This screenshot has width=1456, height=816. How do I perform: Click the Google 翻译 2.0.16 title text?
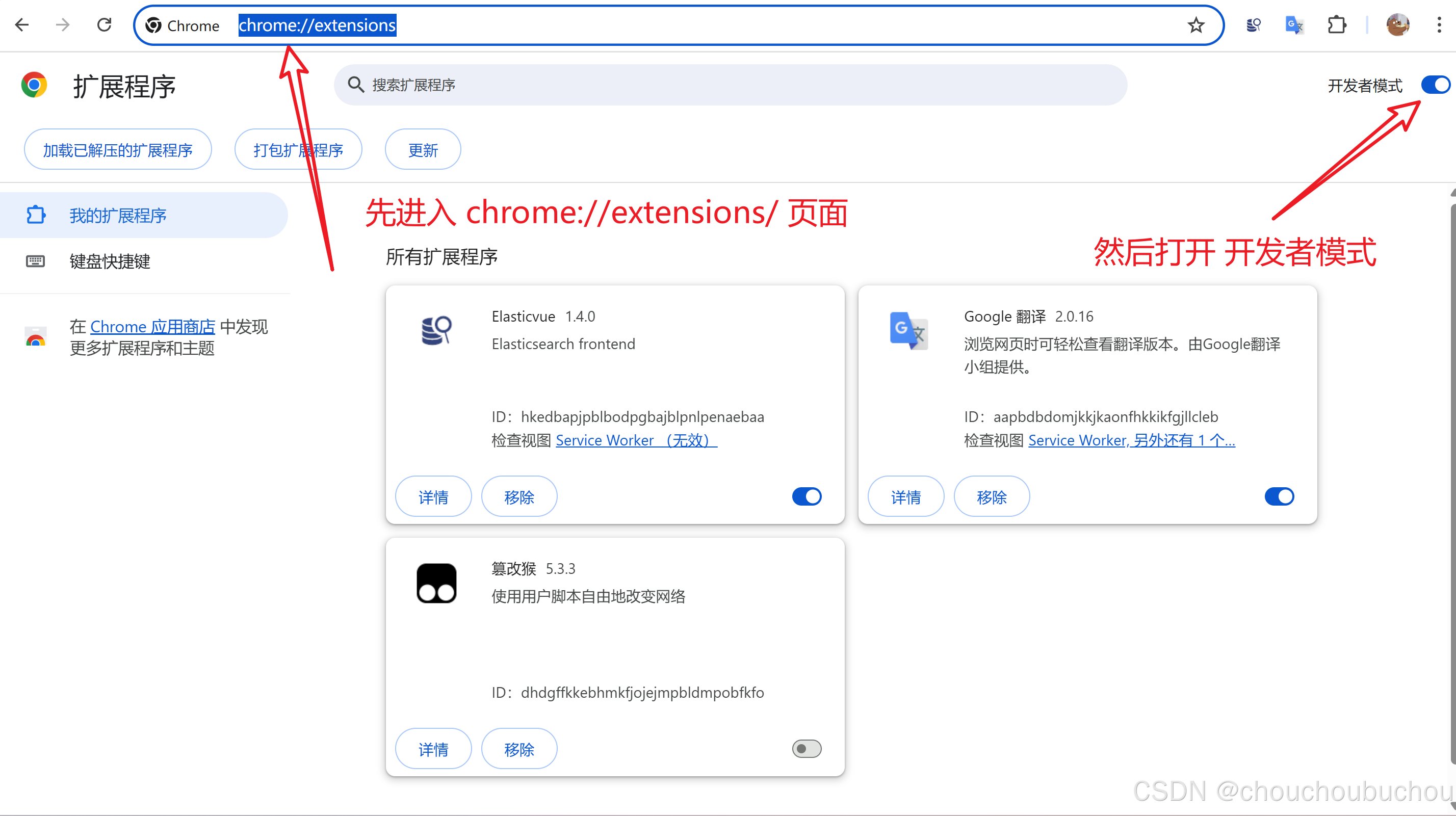tap(1029, 317)
